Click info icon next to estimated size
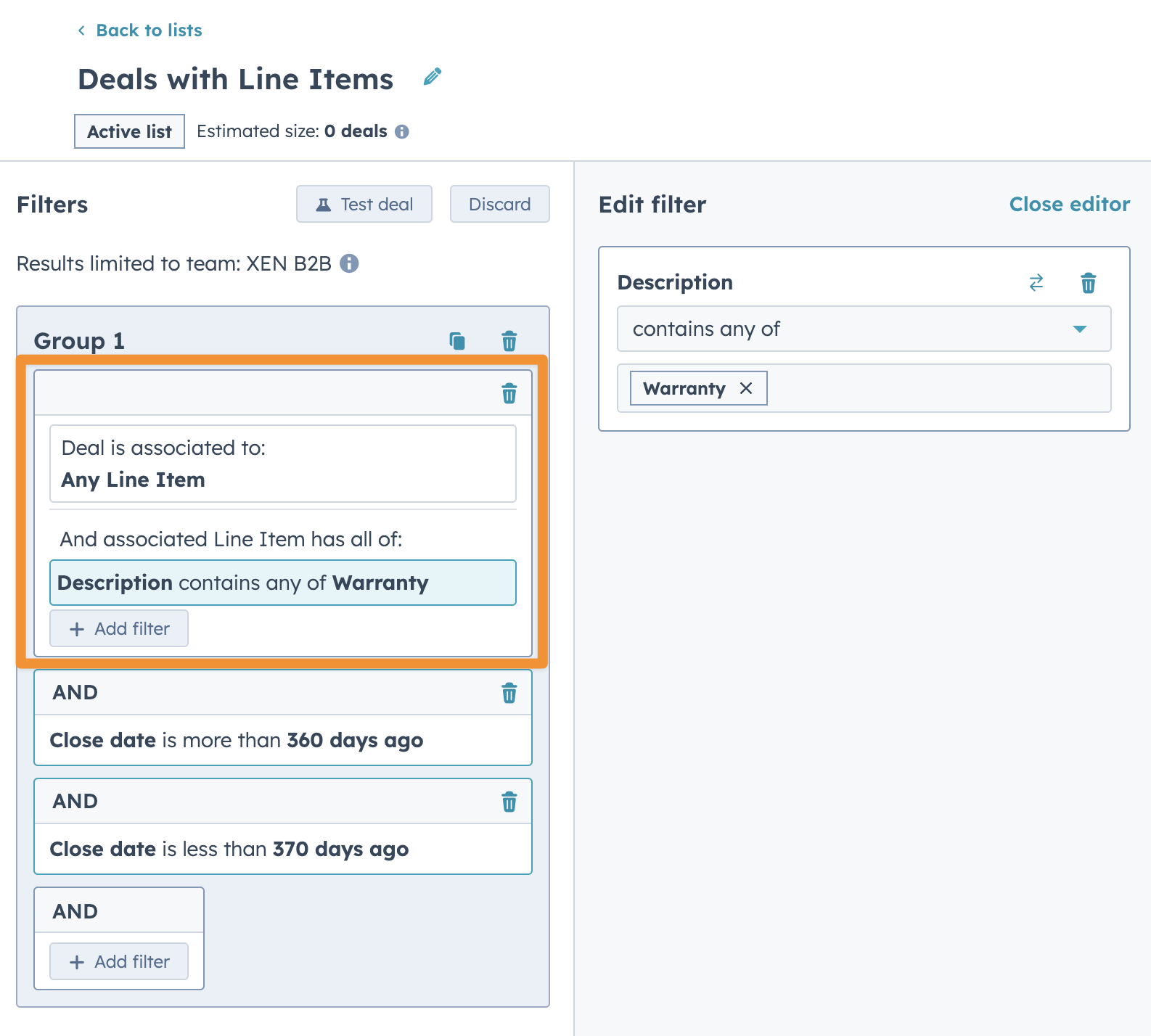The image size is (1151, 1036). [402, 131]
